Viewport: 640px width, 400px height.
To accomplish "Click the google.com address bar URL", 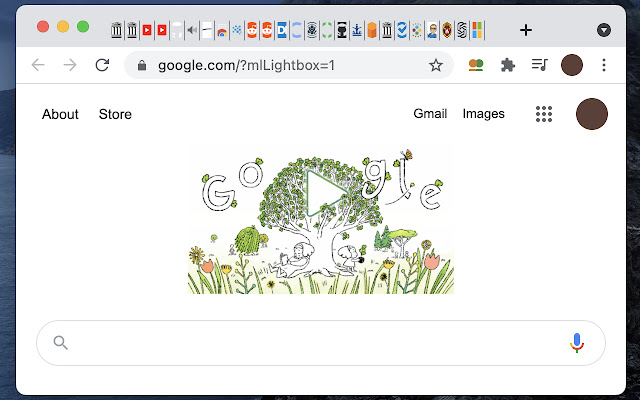I will (246, 65).
